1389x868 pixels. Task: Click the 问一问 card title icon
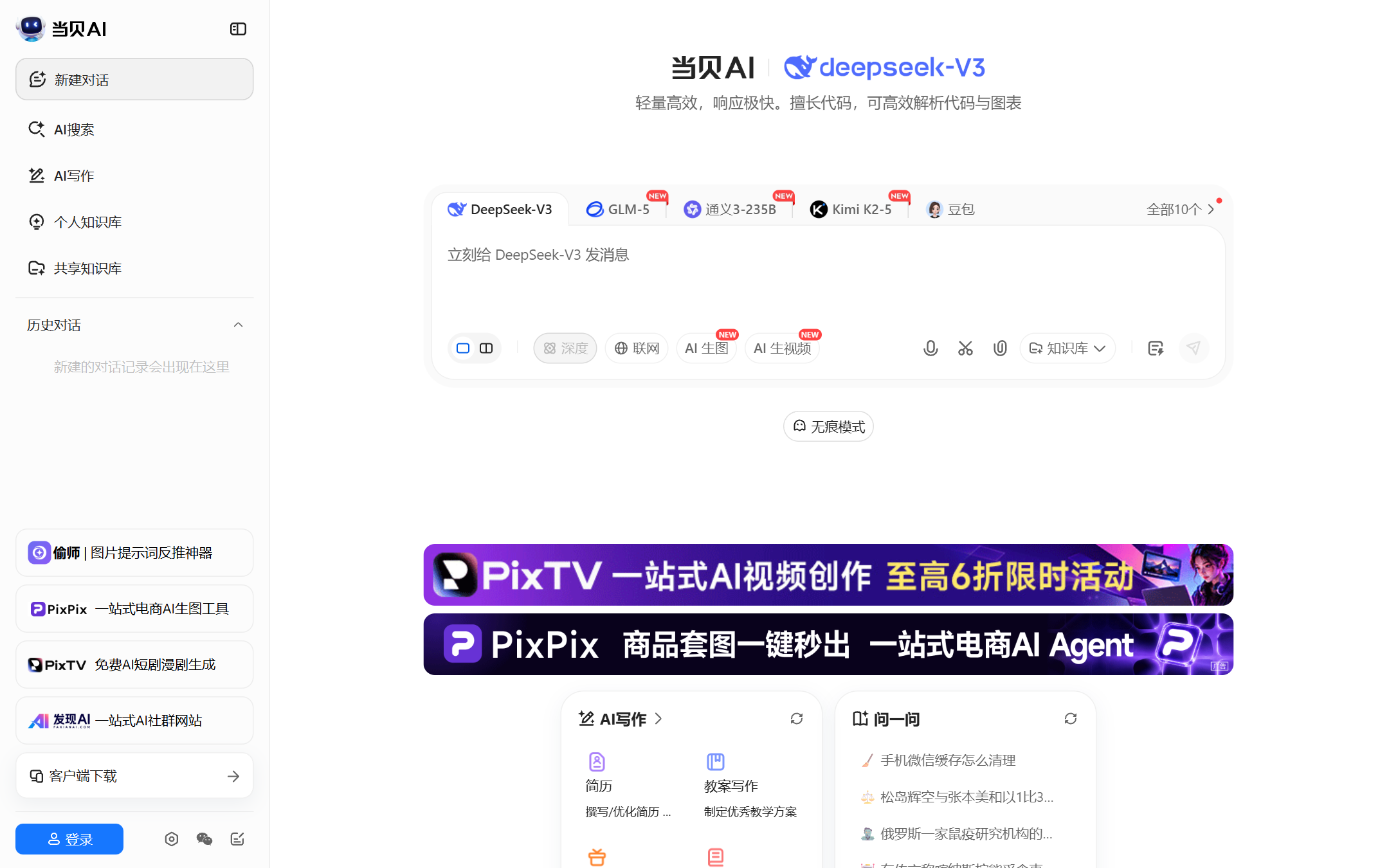point(860,718)
